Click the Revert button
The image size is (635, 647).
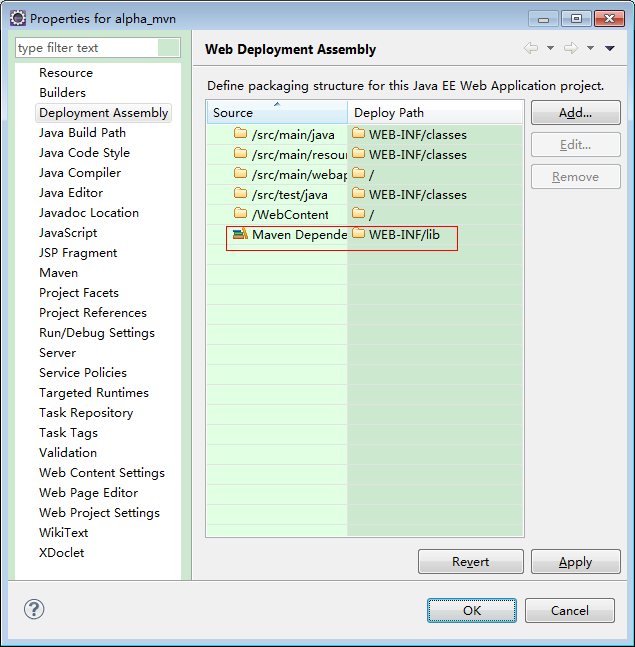(x=471, y=562)
